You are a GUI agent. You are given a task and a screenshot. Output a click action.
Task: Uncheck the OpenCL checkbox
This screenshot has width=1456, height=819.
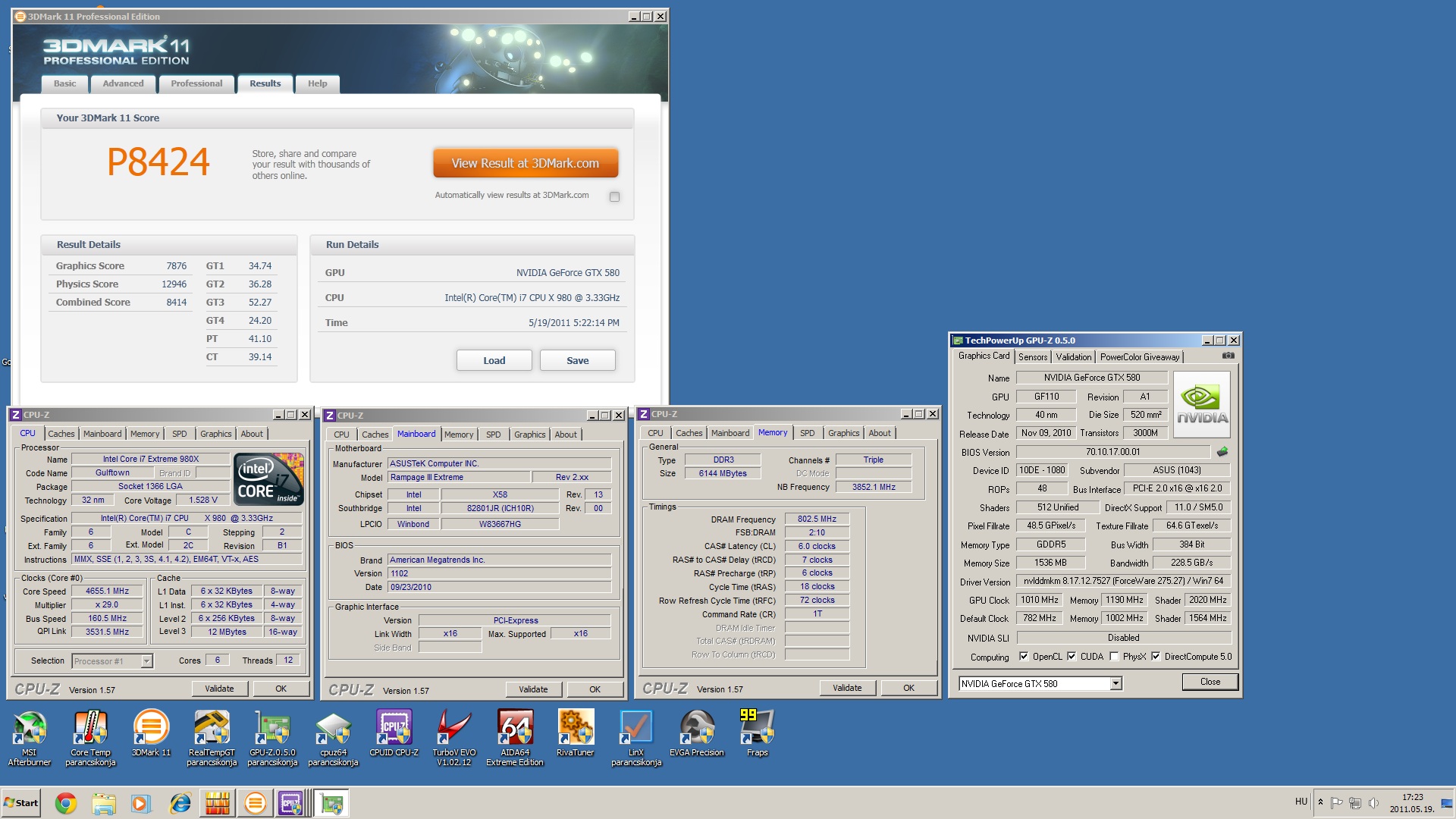point(1024,657)
